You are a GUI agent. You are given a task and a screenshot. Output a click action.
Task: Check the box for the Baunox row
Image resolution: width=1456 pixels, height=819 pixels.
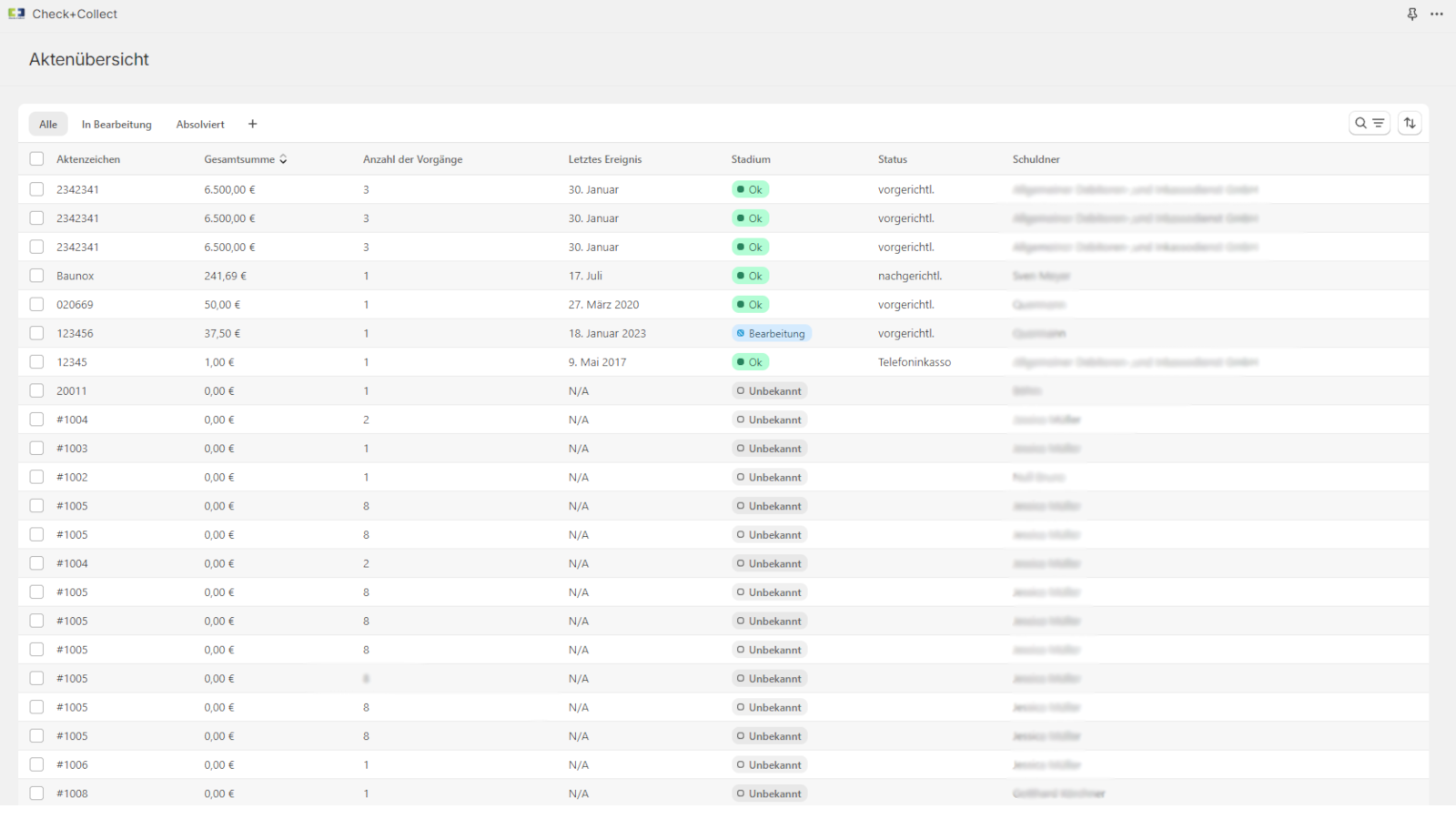click(36, 276)
